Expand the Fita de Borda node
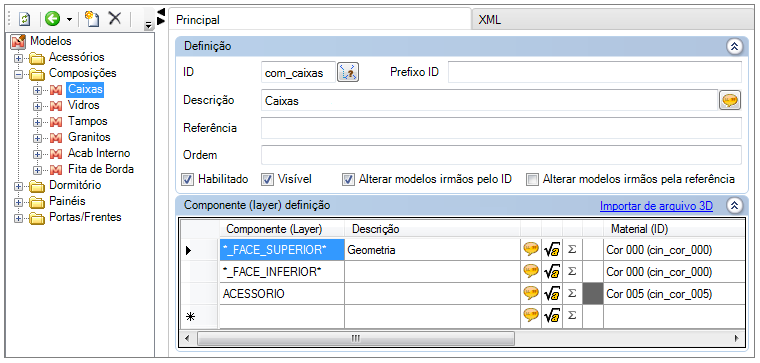 (37, 170)
